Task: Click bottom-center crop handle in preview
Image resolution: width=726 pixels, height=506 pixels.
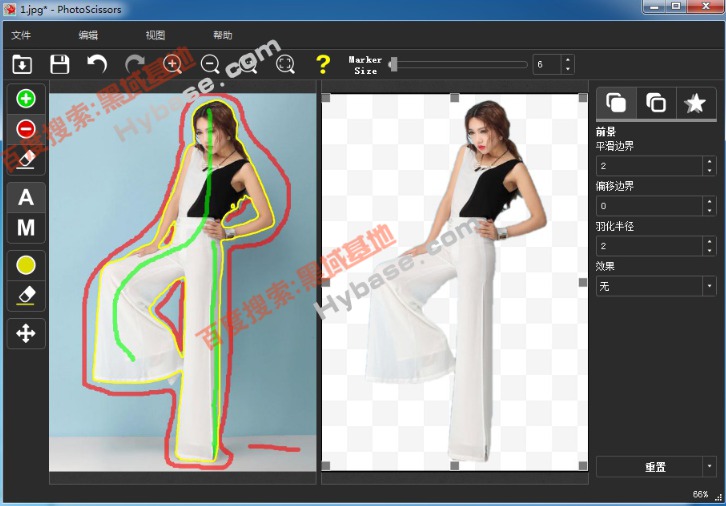Action: [x=455, y=466]
